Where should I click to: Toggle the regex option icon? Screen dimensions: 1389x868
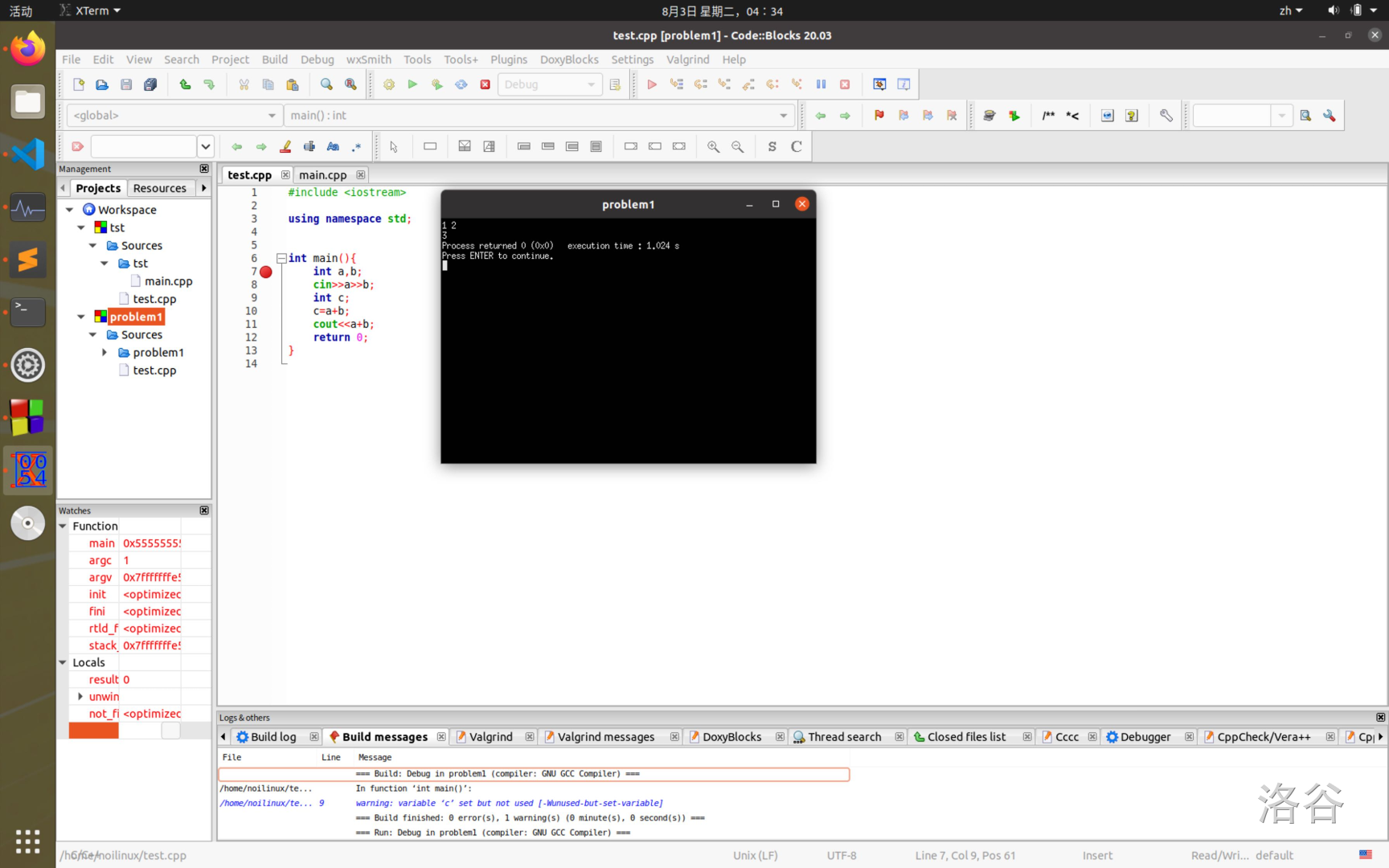357,146
